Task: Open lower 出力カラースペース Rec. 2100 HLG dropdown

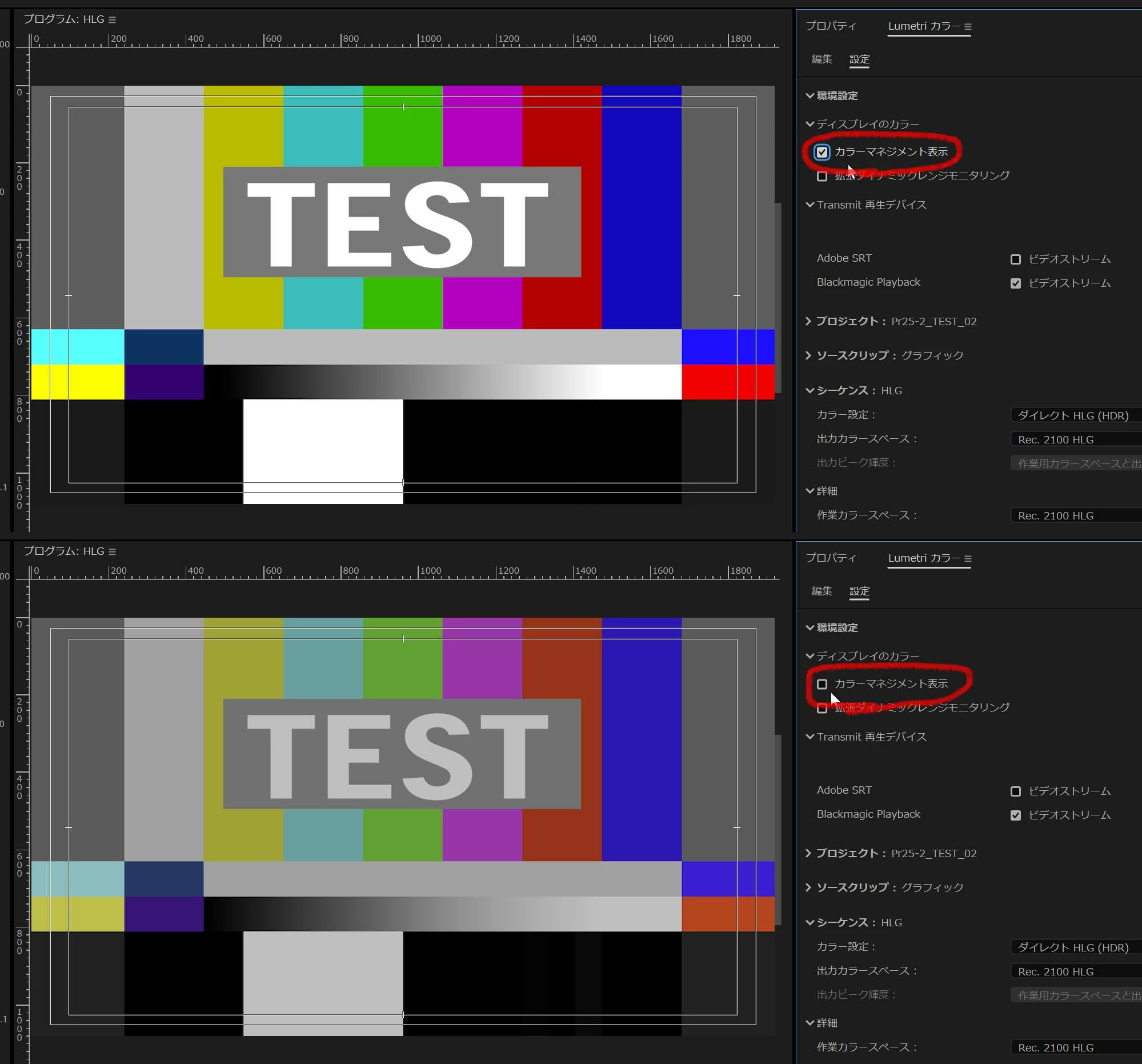Action: click(x=1074, y=971)
